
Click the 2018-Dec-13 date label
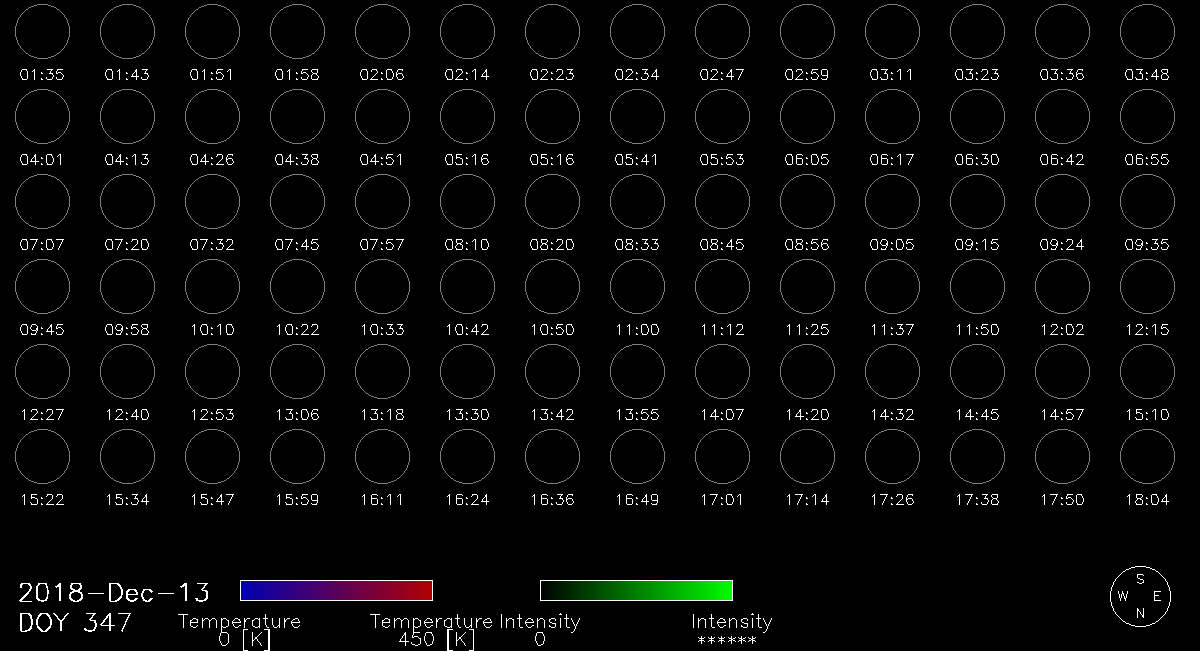click(114, 593)
